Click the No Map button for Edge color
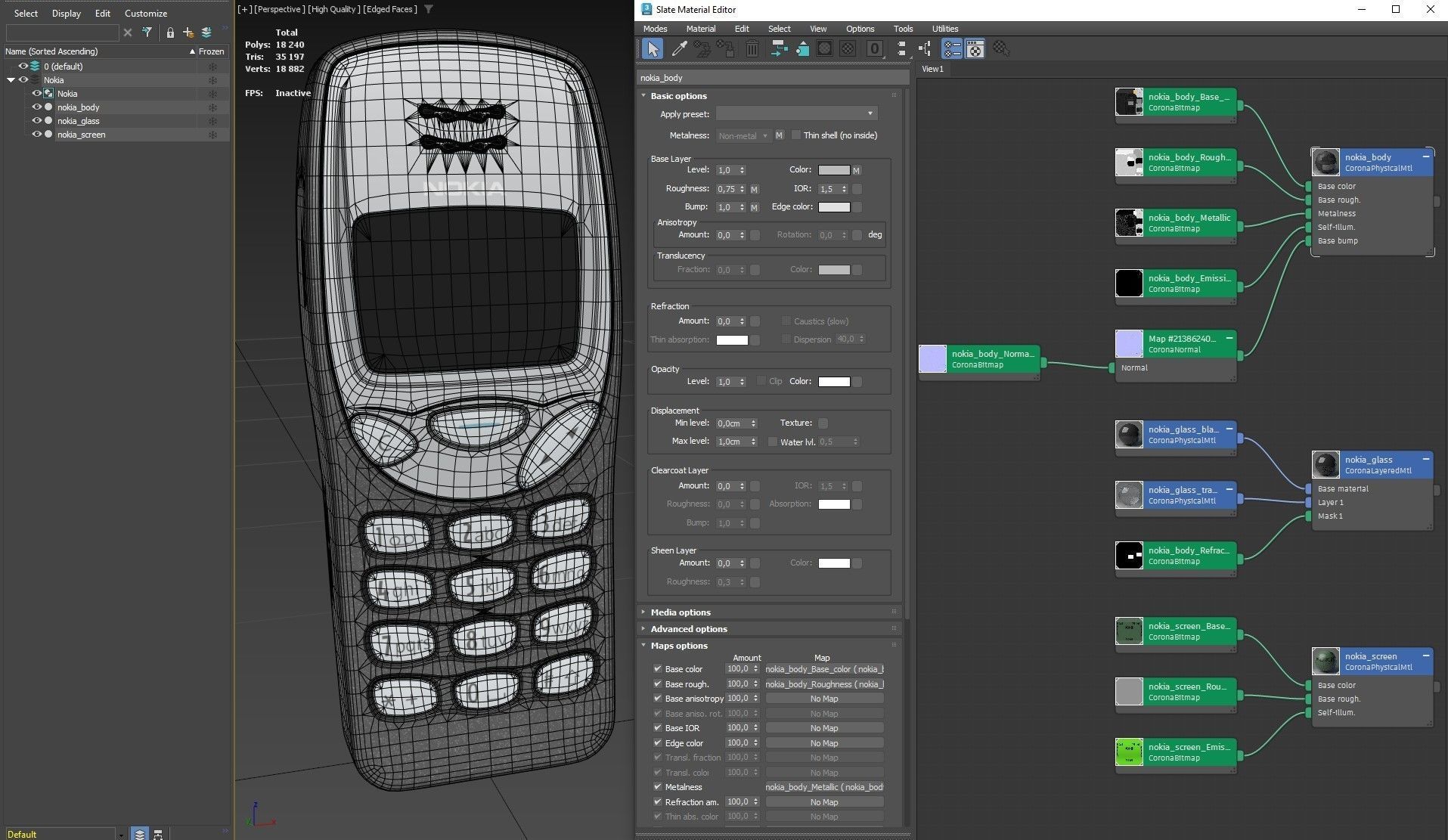The width and height of the screenshot is (1448, 840). (824, 743)
